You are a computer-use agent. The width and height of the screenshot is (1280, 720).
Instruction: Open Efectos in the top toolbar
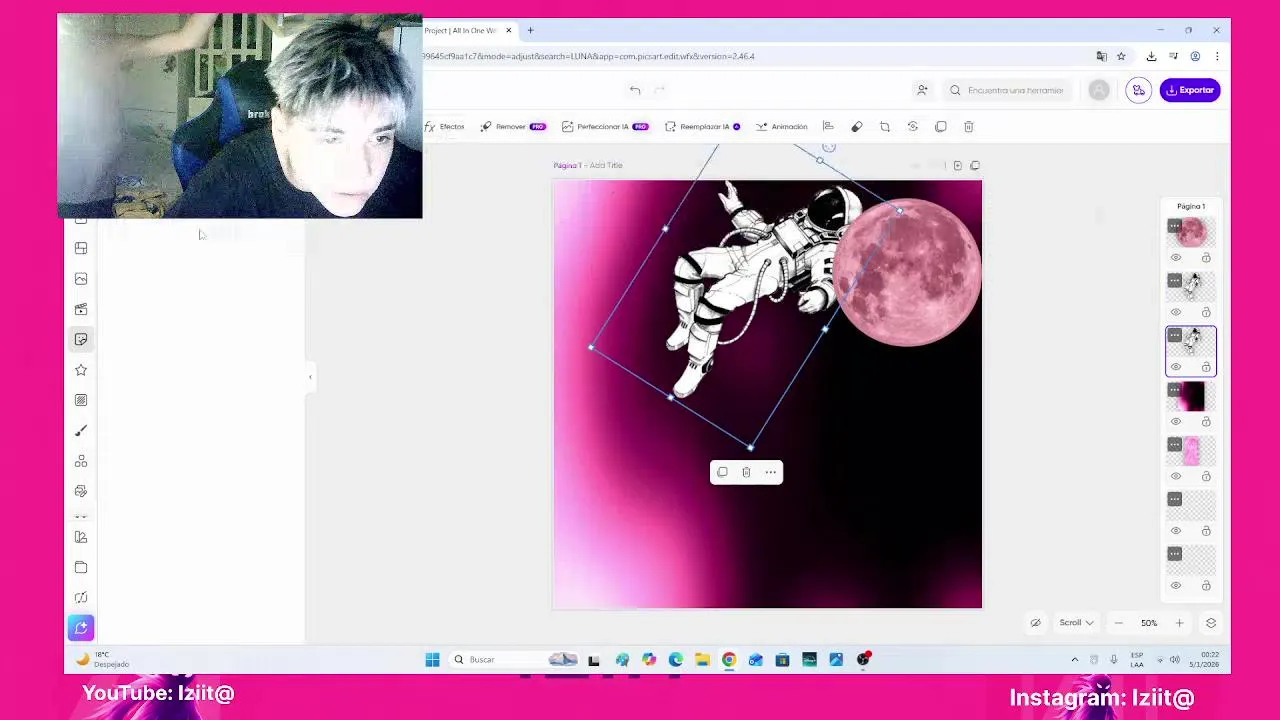click(x=444, y=127)
